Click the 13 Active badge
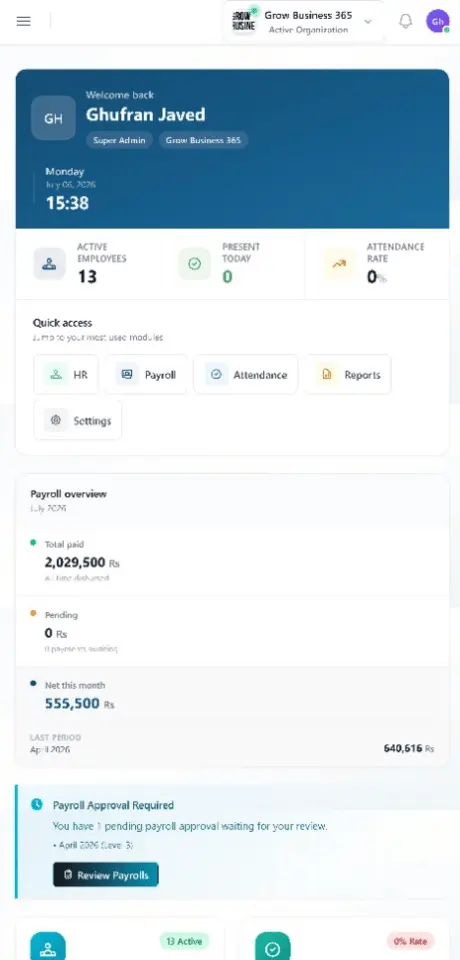Image resolution: width=460 pixels, height=960 pixels. (x=184, y=940)
